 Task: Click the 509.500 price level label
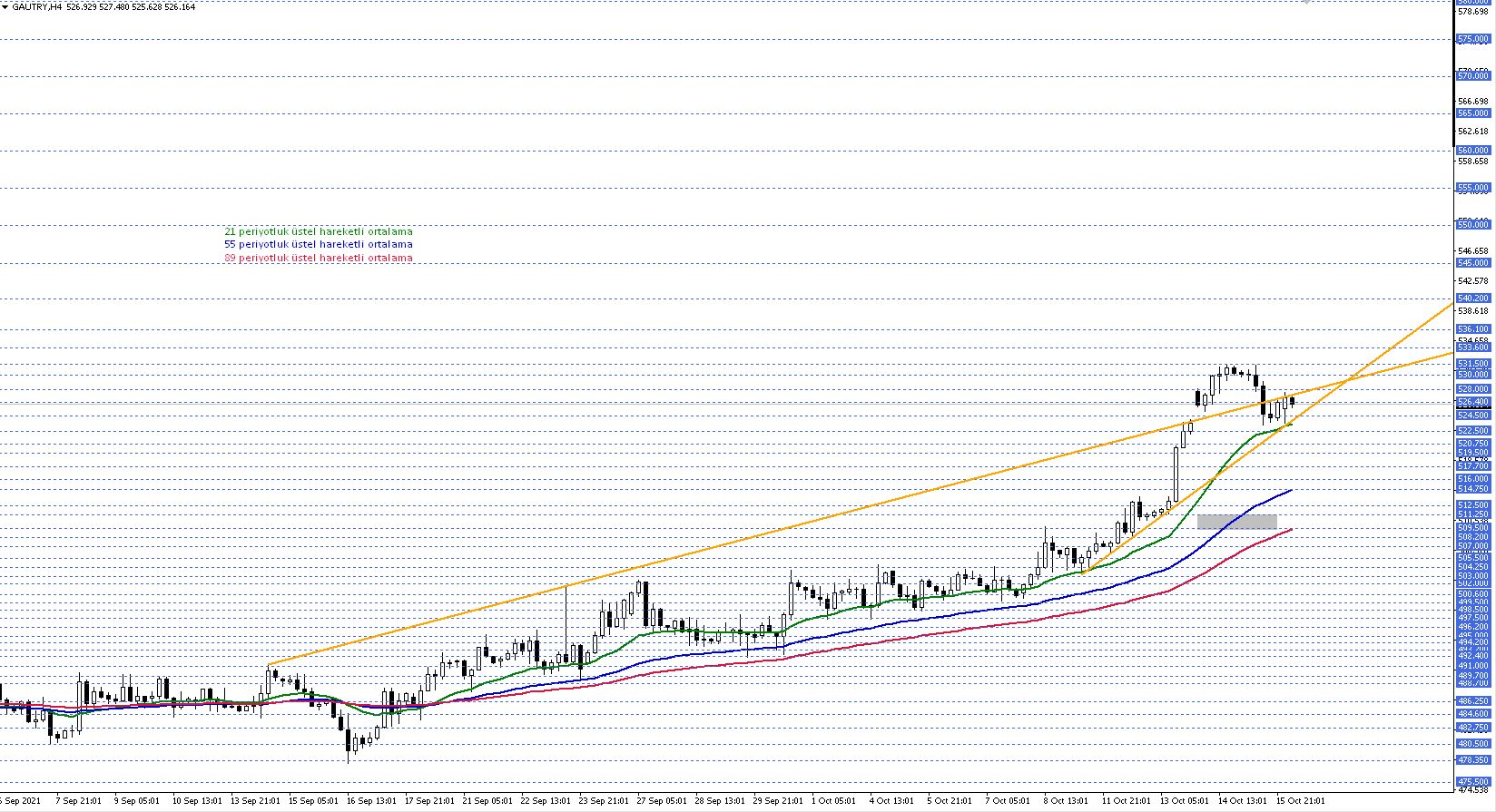coord(1472,528)
